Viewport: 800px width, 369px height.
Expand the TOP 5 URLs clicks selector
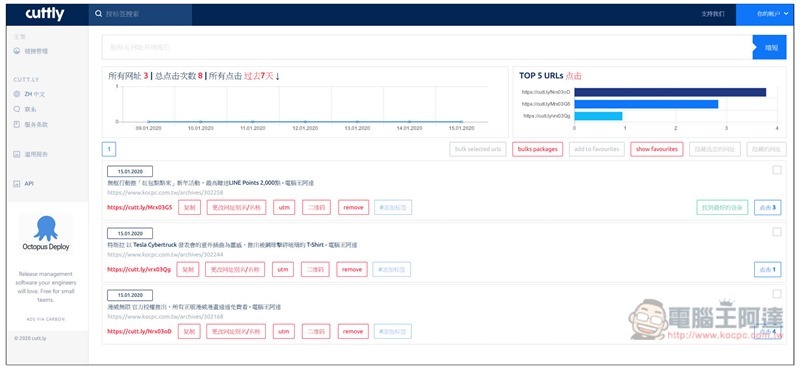coord(573,76)
